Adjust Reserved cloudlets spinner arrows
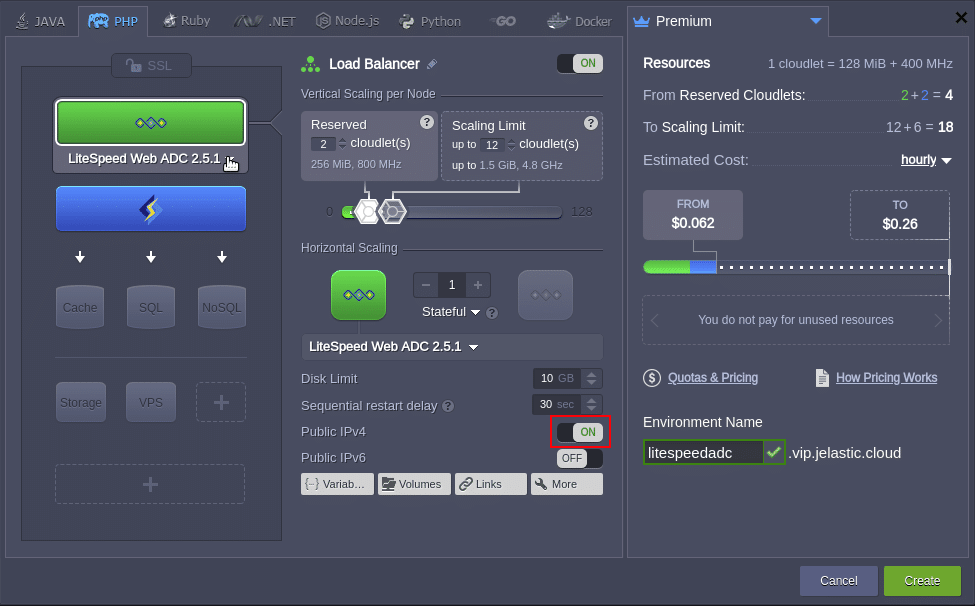 pyautogui.click(x=342, y=144)
